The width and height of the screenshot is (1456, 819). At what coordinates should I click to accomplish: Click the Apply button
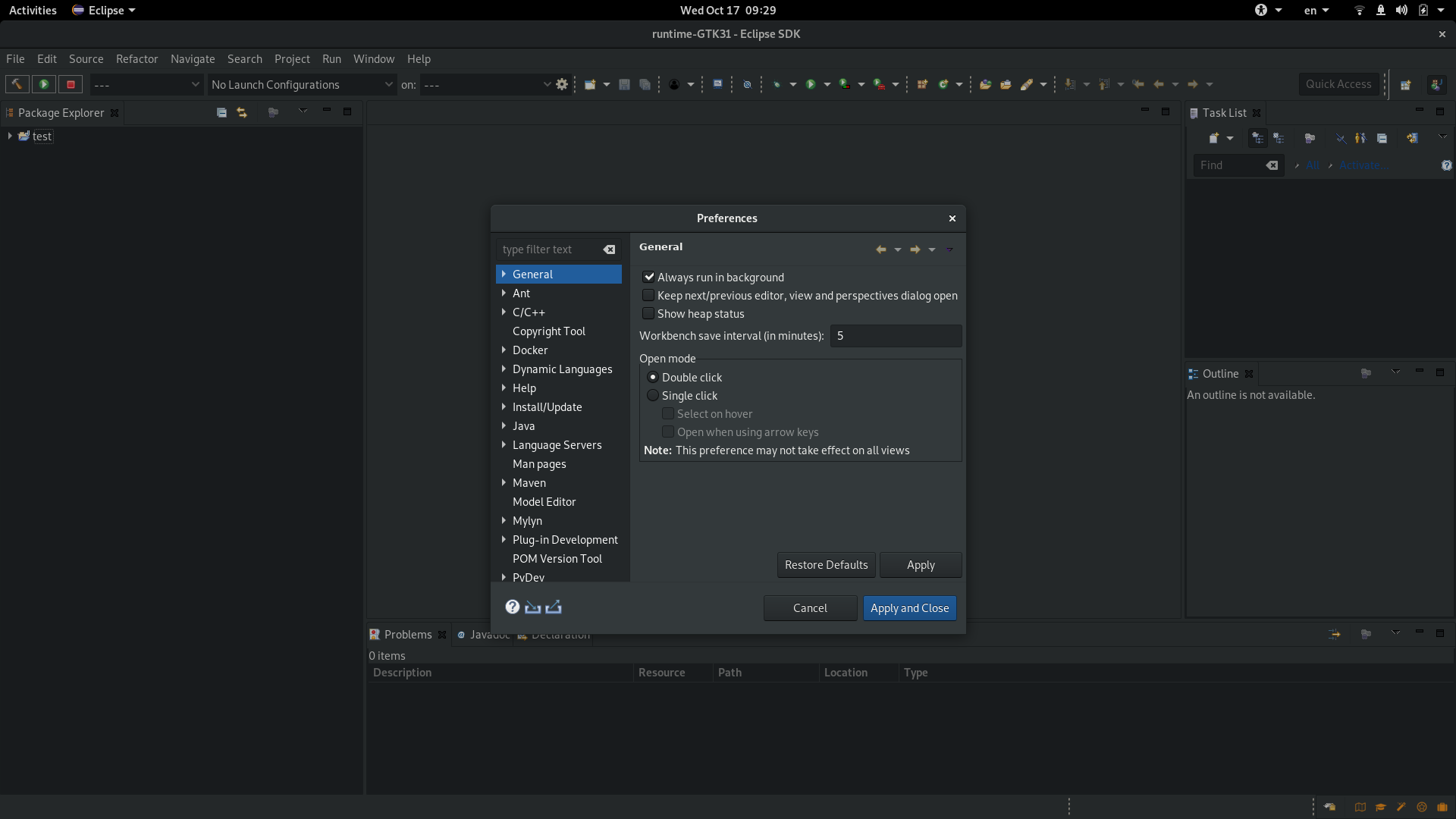921,565
